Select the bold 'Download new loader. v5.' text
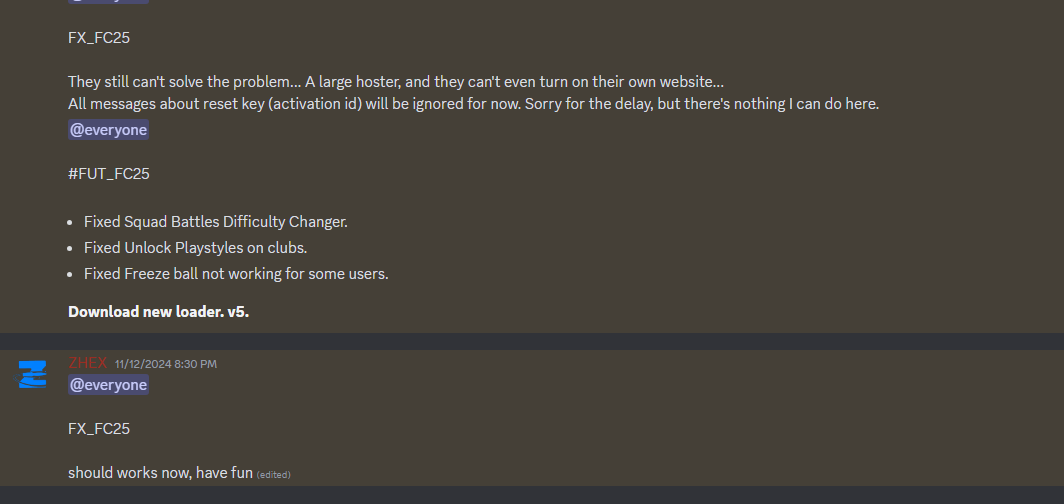1064x504 pixels. [158, 312]
